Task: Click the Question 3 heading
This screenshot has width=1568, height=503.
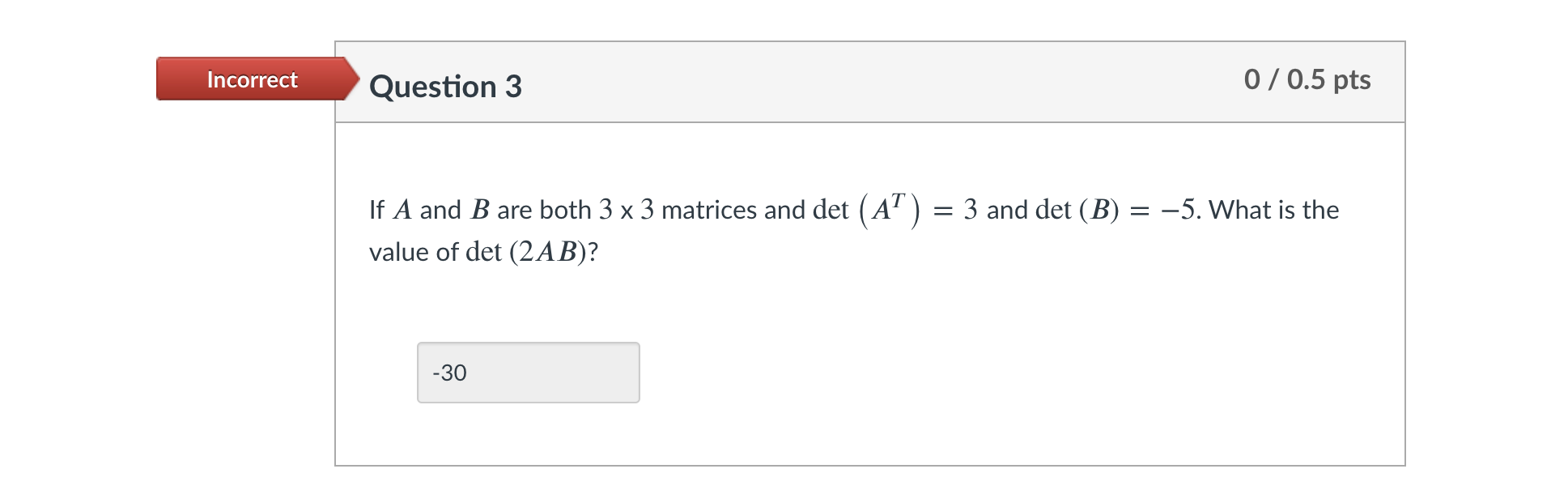Action: (x=445, y=87)
